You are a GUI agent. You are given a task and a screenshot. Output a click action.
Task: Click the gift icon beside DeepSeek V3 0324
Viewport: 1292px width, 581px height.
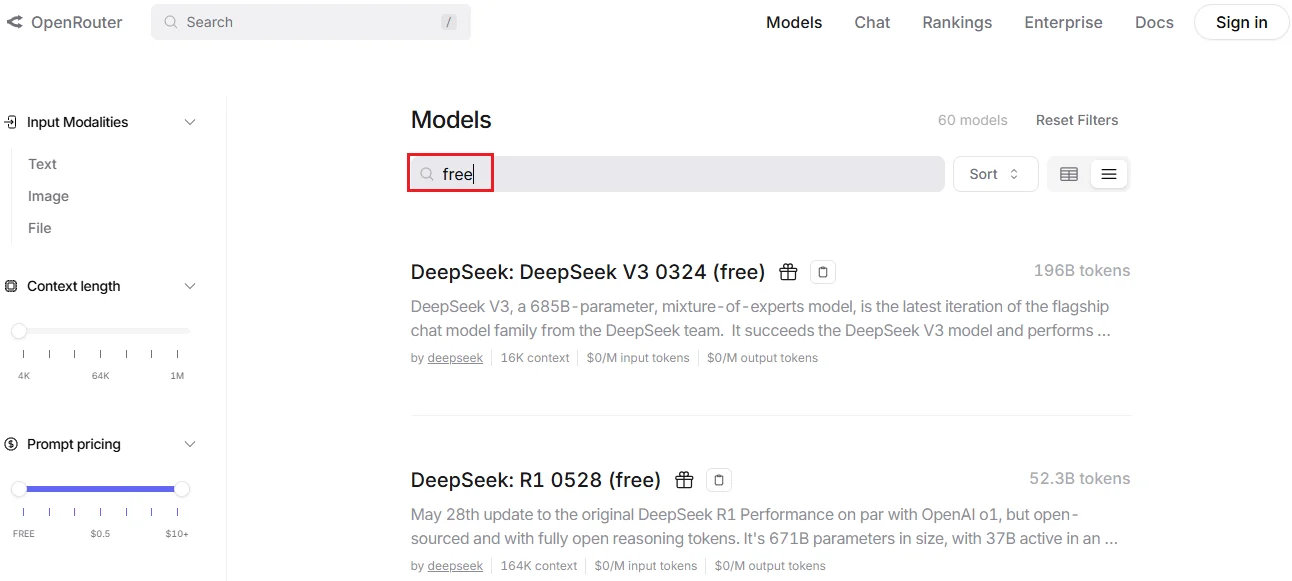(x=788, y=272)
